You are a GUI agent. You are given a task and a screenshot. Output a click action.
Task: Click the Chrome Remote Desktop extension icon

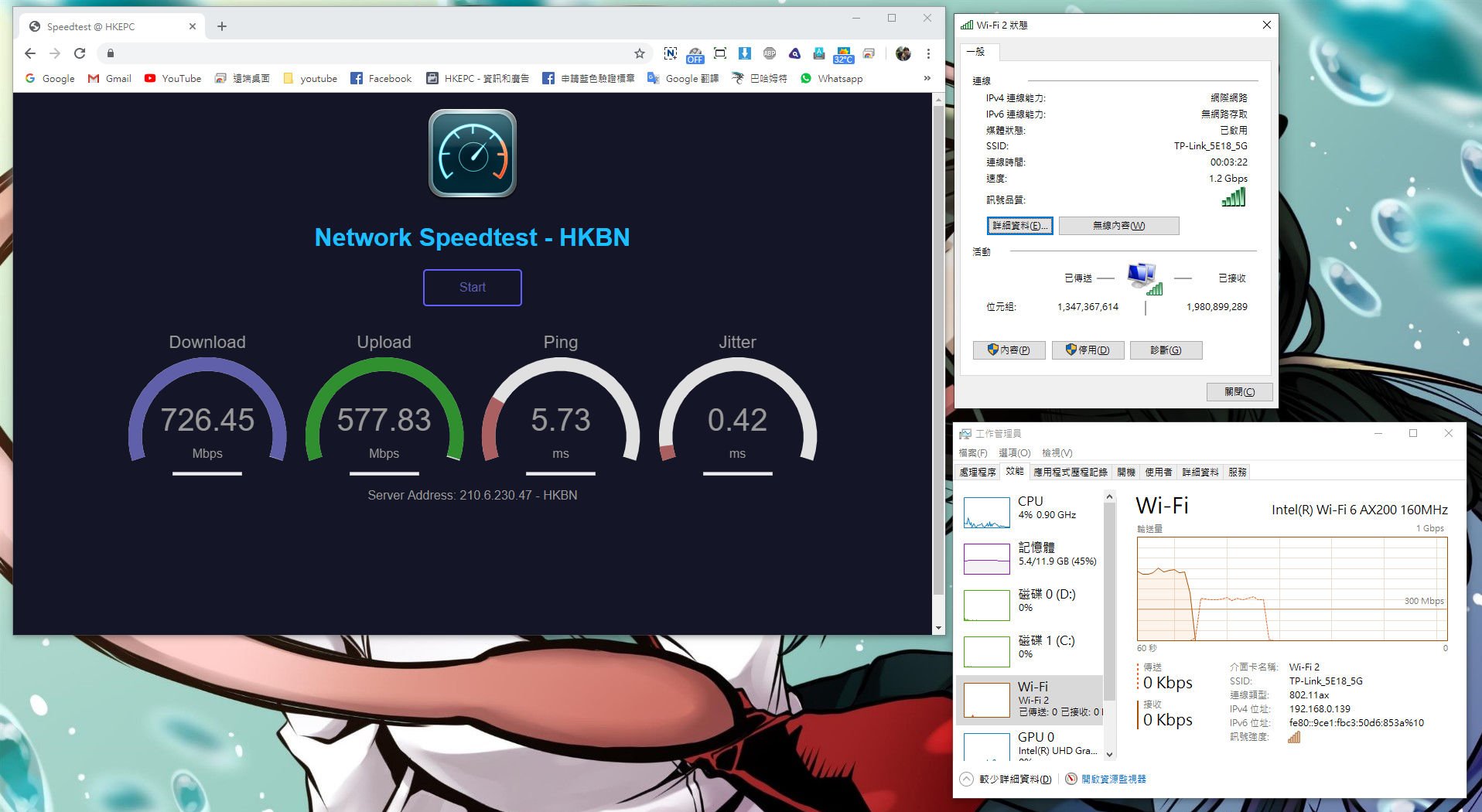[869, 53]
